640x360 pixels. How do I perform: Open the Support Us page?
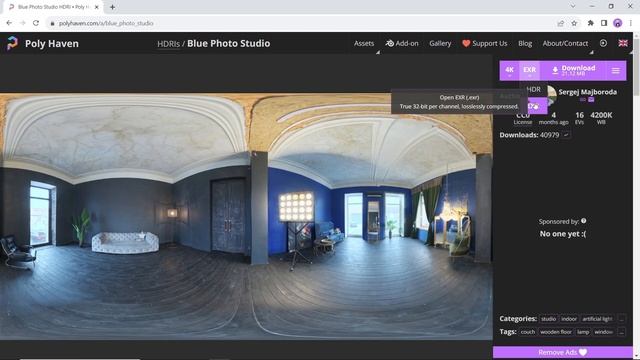click(484, 43)
